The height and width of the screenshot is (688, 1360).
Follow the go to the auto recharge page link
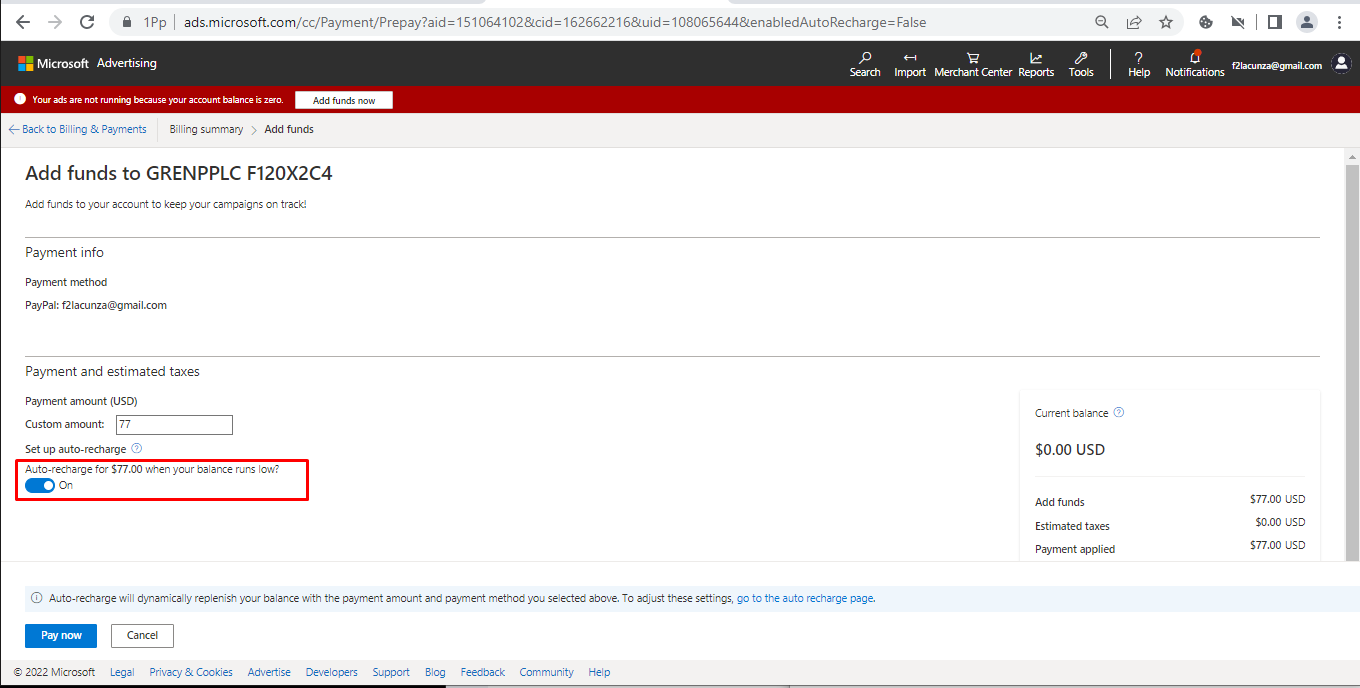(x=805, y=598)
